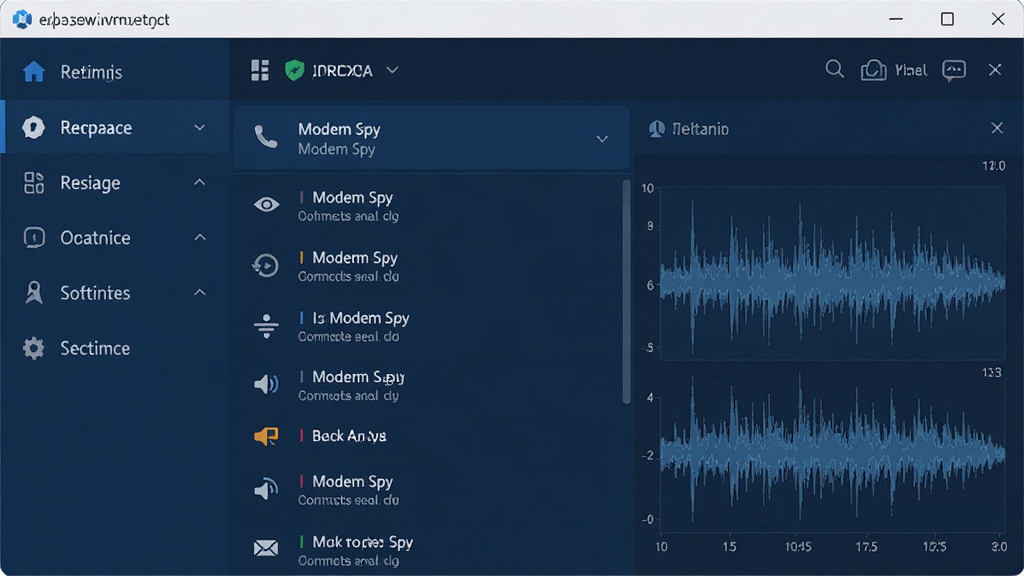Click the phone icon in Modem Spy header

coord(266,137)
